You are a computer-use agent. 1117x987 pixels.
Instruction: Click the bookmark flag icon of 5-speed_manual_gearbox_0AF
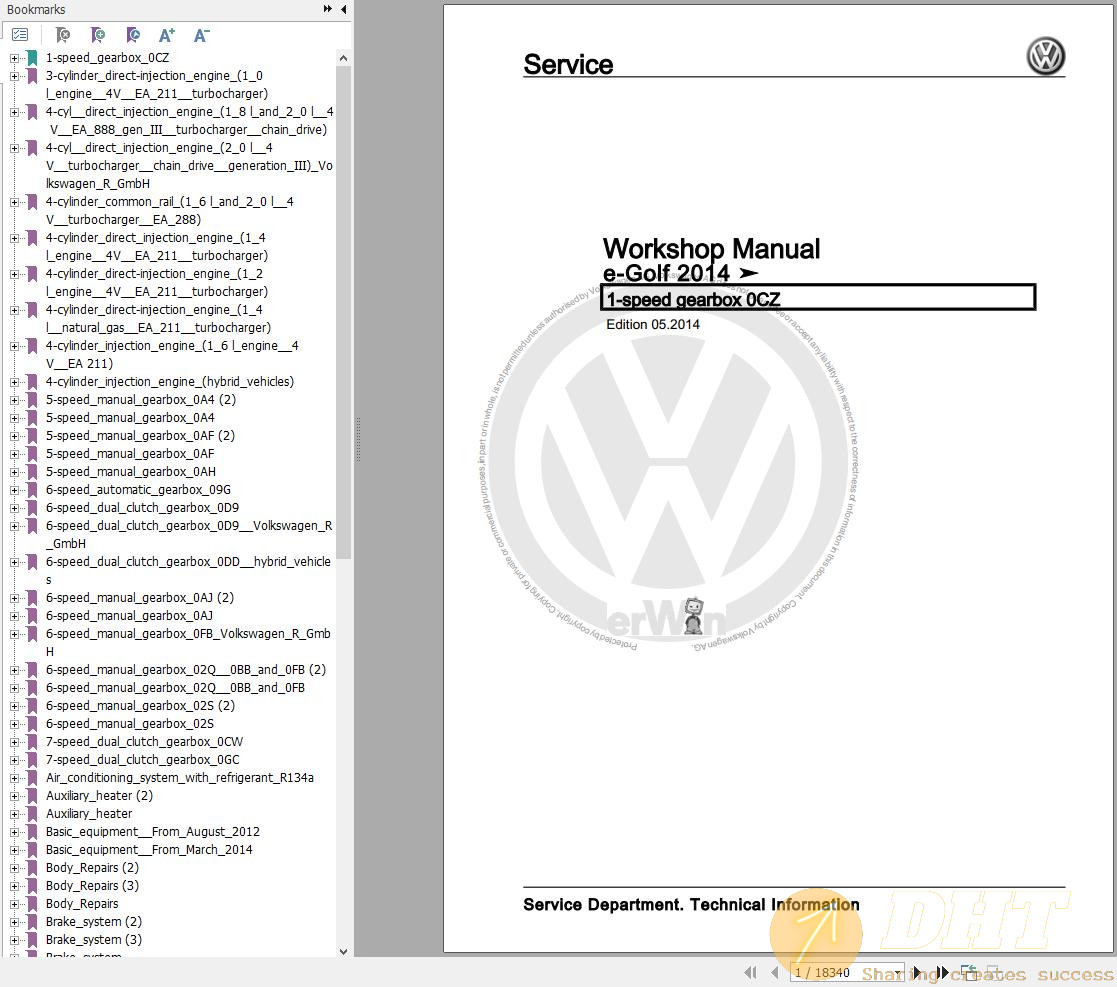tap(32, 454)
